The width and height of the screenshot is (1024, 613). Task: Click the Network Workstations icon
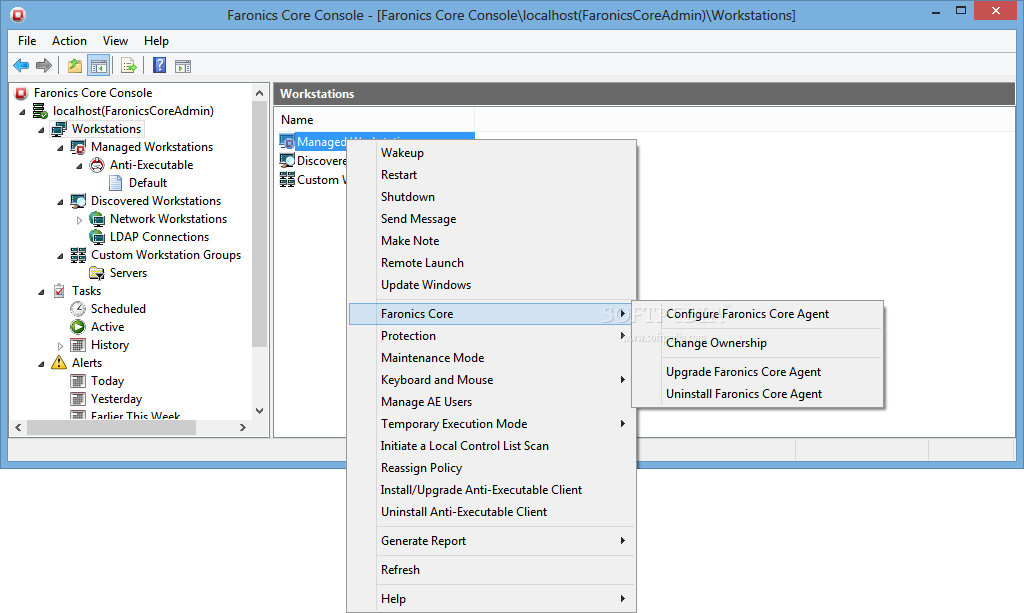97,219
